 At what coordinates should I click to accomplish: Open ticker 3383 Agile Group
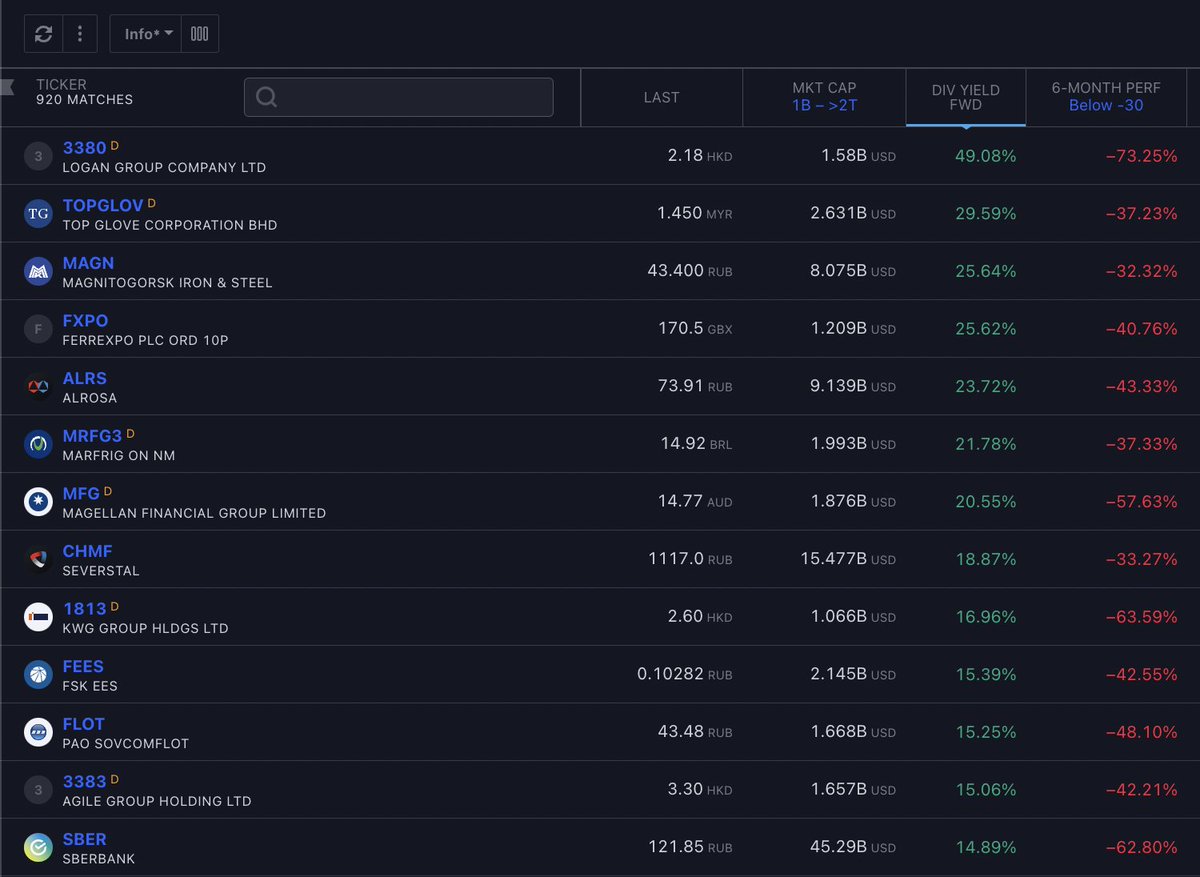click(84, 782)
